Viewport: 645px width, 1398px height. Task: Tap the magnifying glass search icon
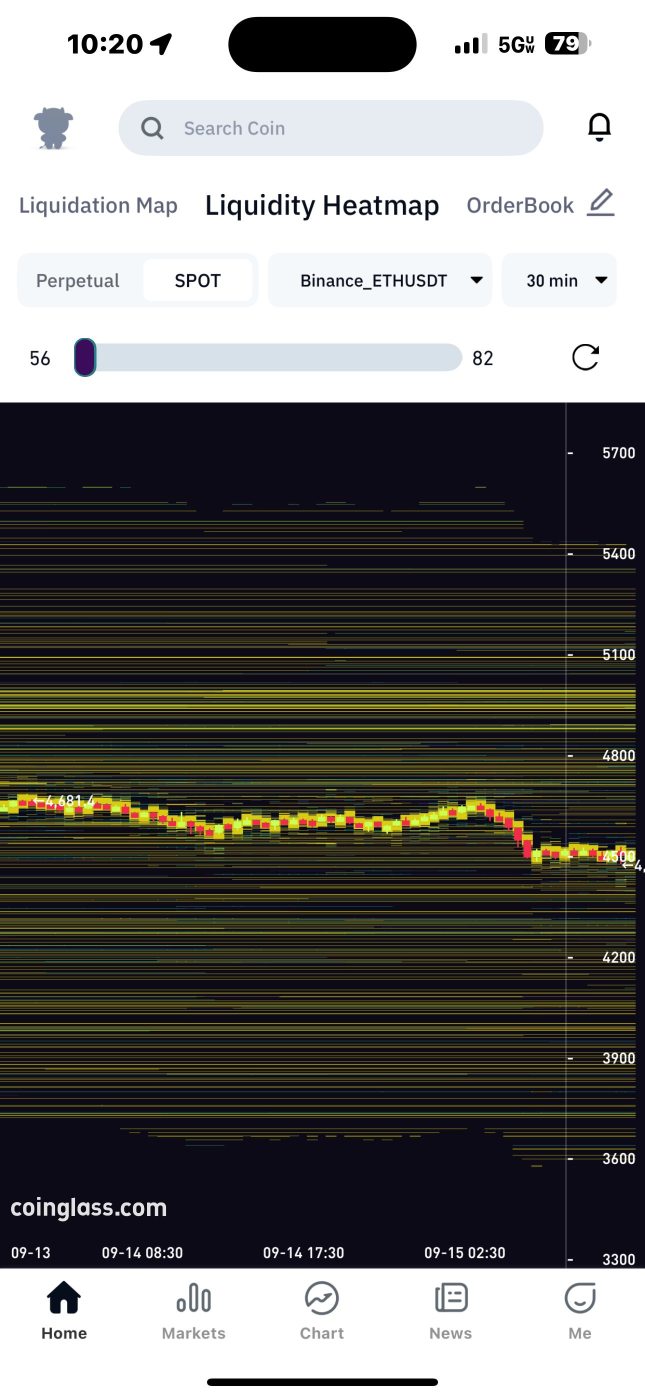click(x=152, y=128)
